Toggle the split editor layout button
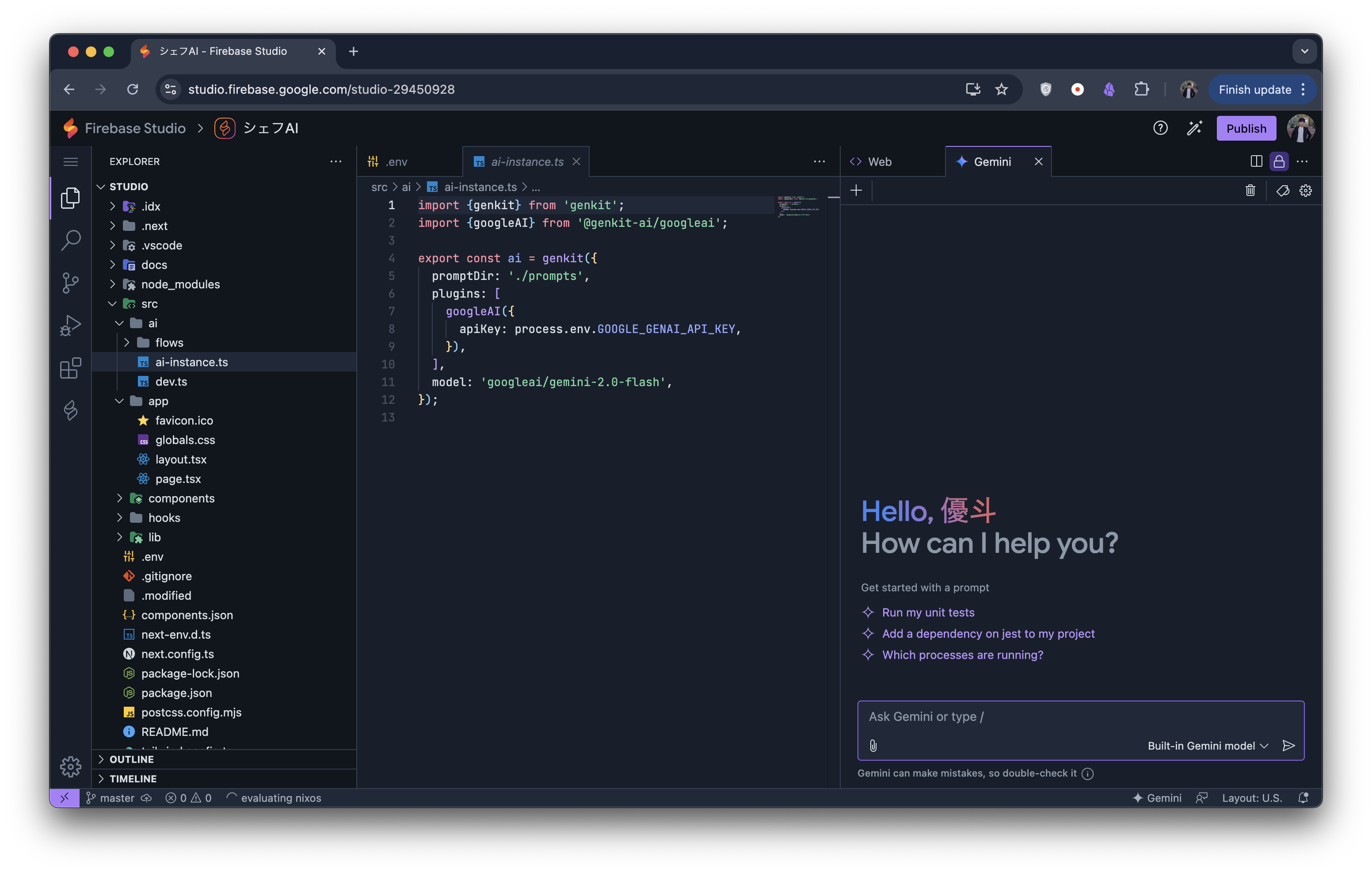This screenshot has width=1372, height=873. coord(1256,161)
